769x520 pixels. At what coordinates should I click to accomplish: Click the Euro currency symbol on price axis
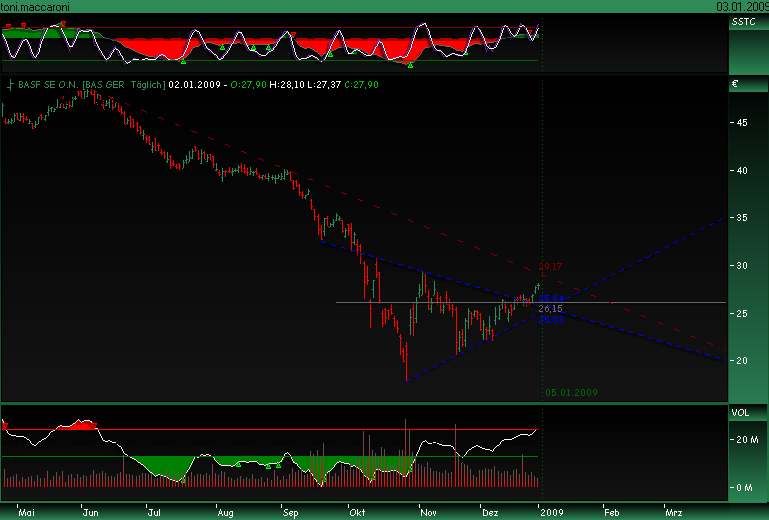coord(735,85)
